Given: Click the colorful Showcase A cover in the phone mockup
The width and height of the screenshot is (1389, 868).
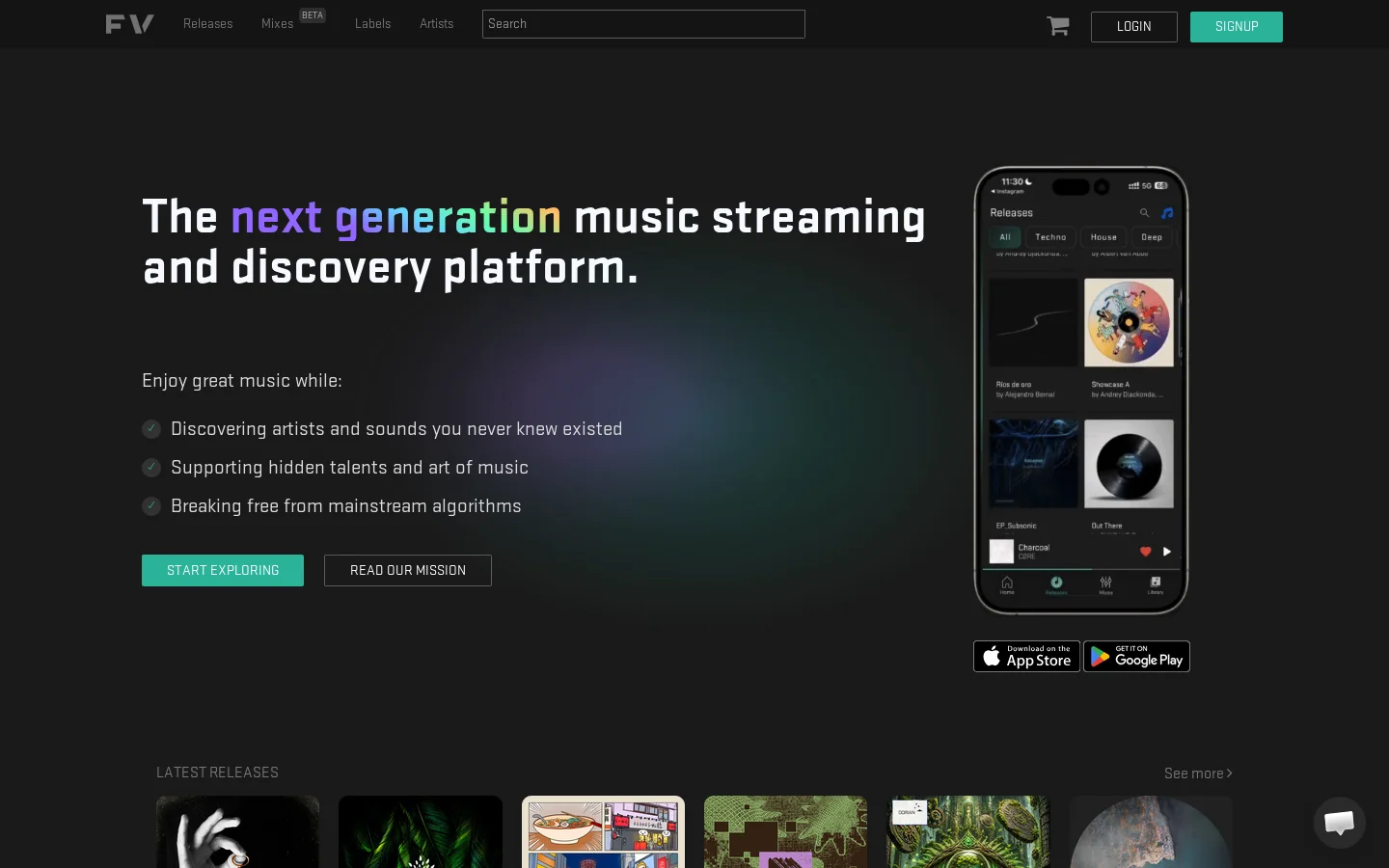Looking at the screenshot, I should (x=1129, y=322).
